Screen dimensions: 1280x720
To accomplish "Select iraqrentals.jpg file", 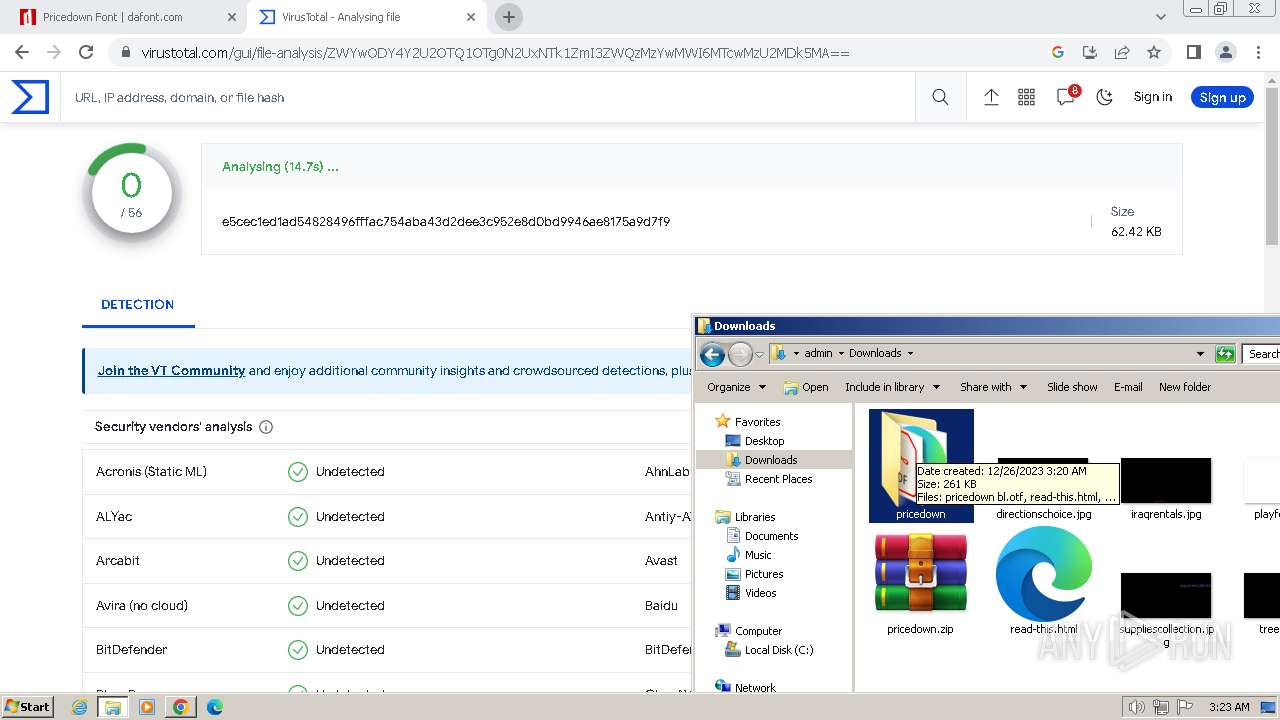I will point(1166,489).
